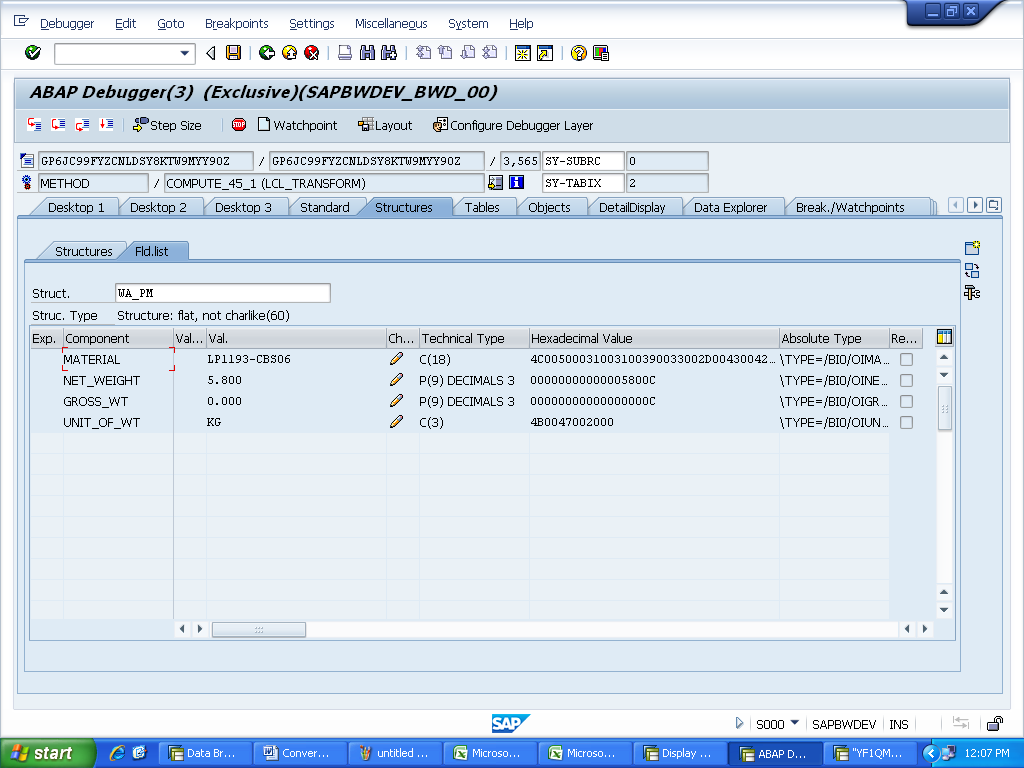Toggle the read-only checkbox for NET_WEIGHT row
1024x768 pixels.
point(906,380)
